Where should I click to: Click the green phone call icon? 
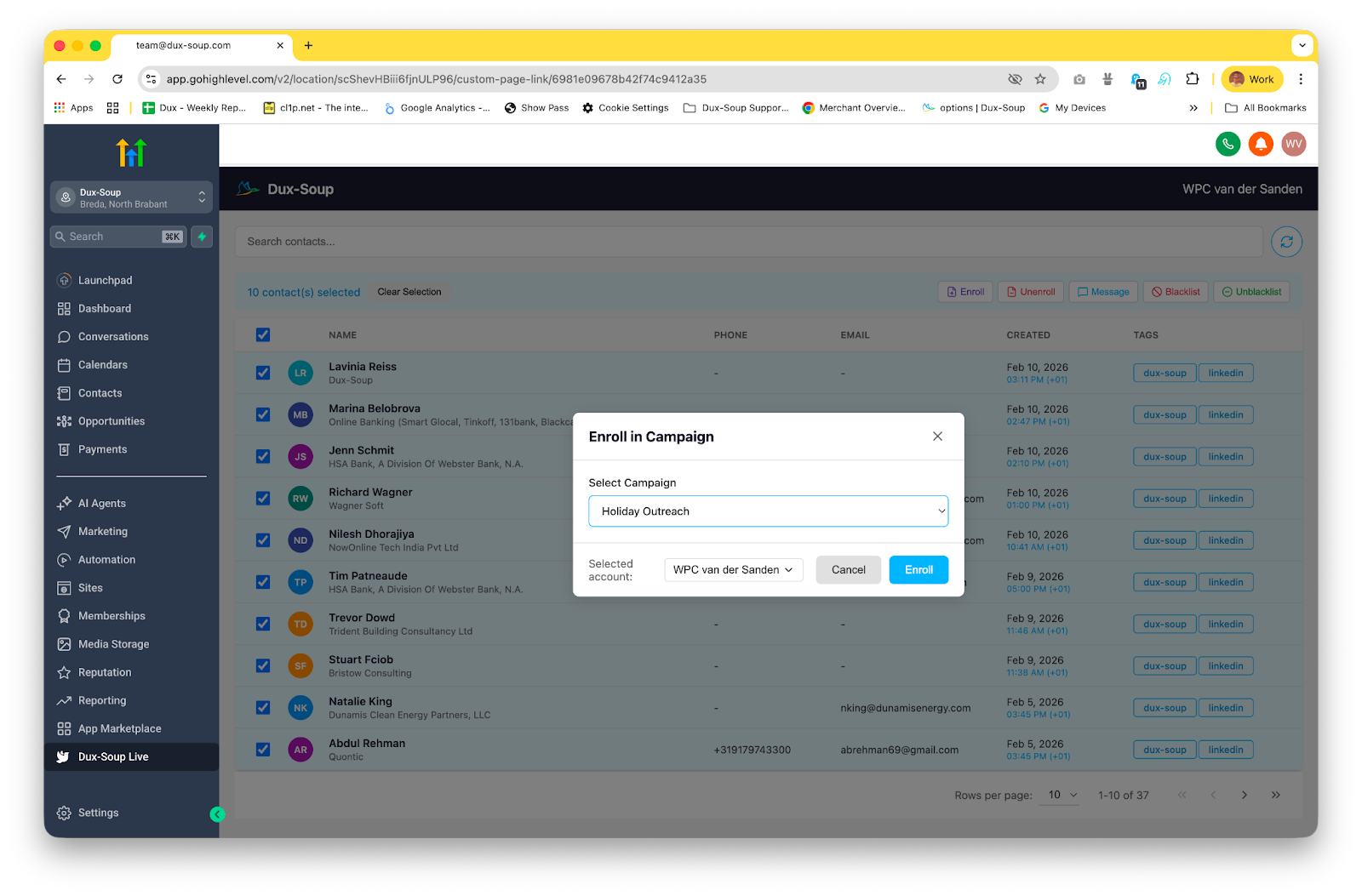pos(1228,144)
